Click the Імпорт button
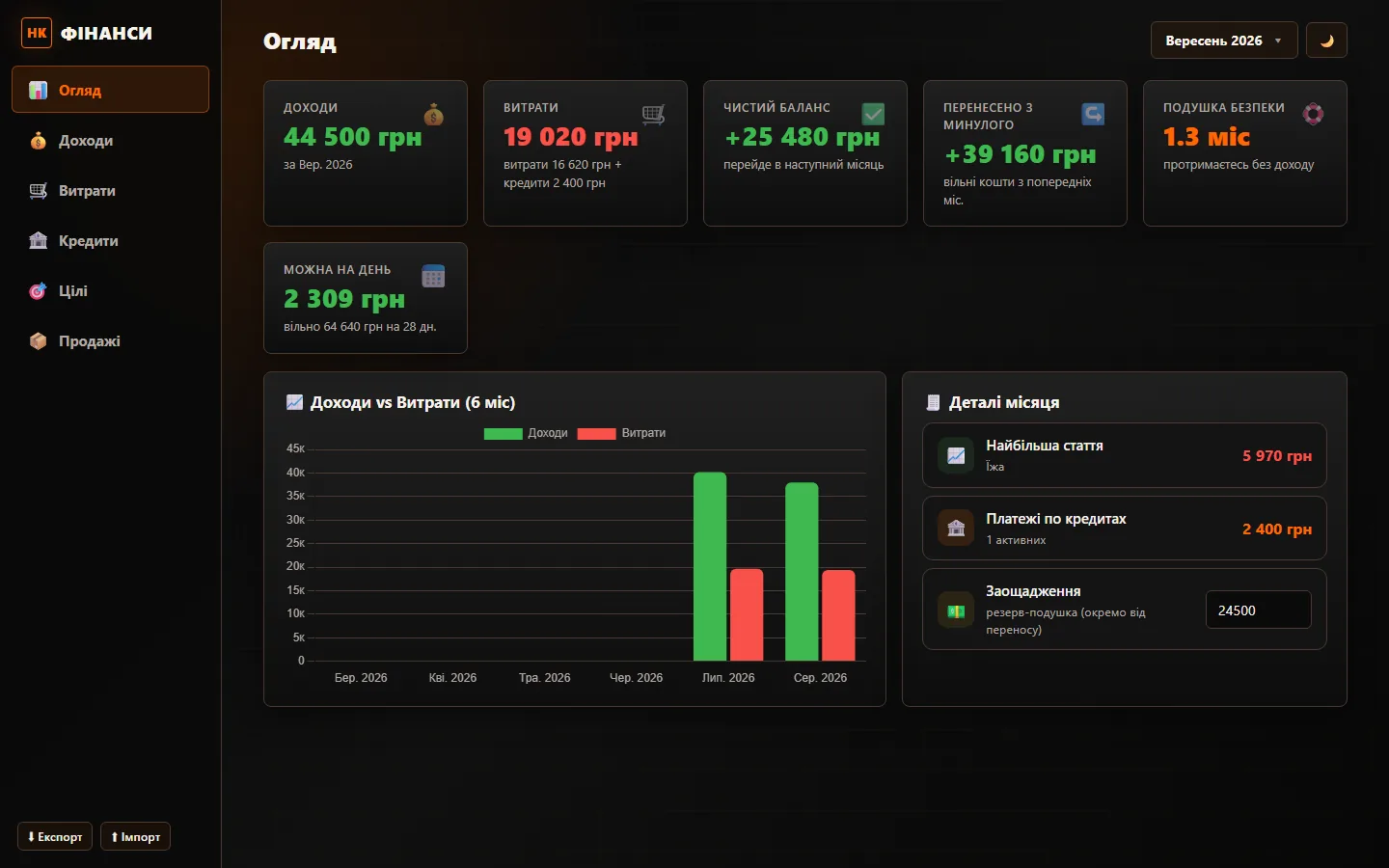The width and height of the screenshot is (1389, 868). (x=135, y=836)
